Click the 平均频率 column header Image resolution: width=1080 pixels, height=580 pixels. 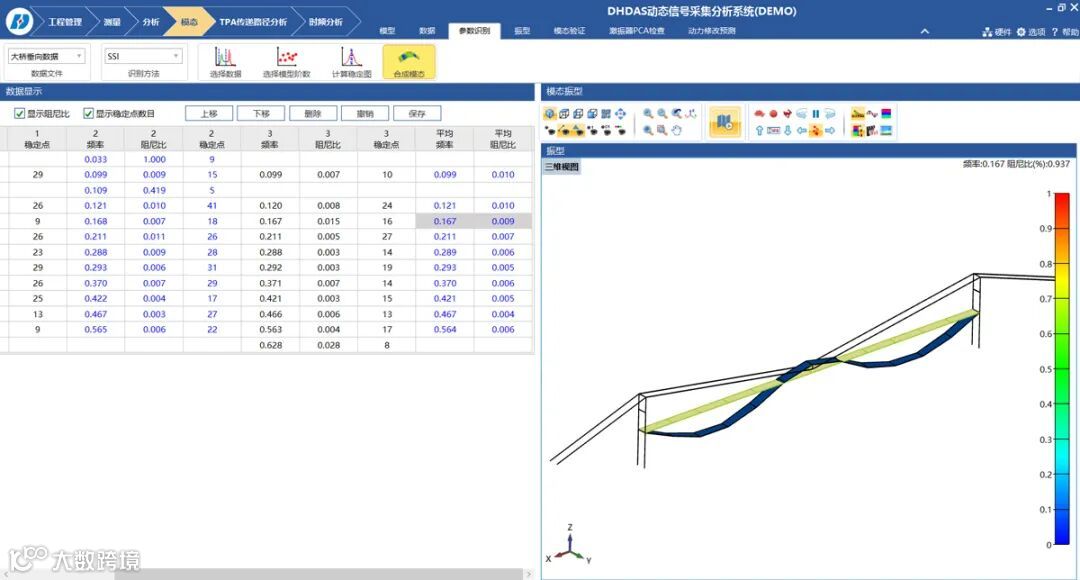pos(445,138)
